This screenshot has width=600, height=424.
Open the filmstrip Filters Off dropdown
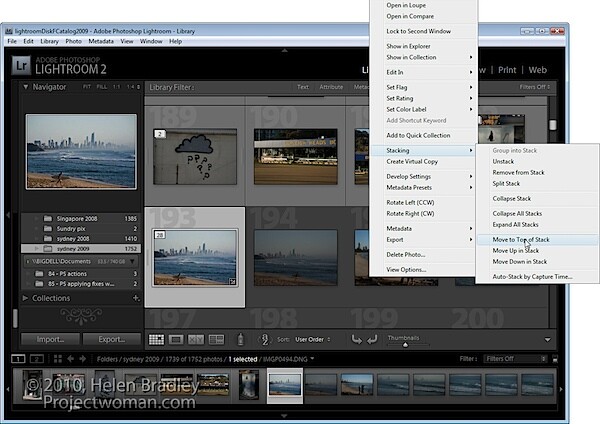coord(515,359)
